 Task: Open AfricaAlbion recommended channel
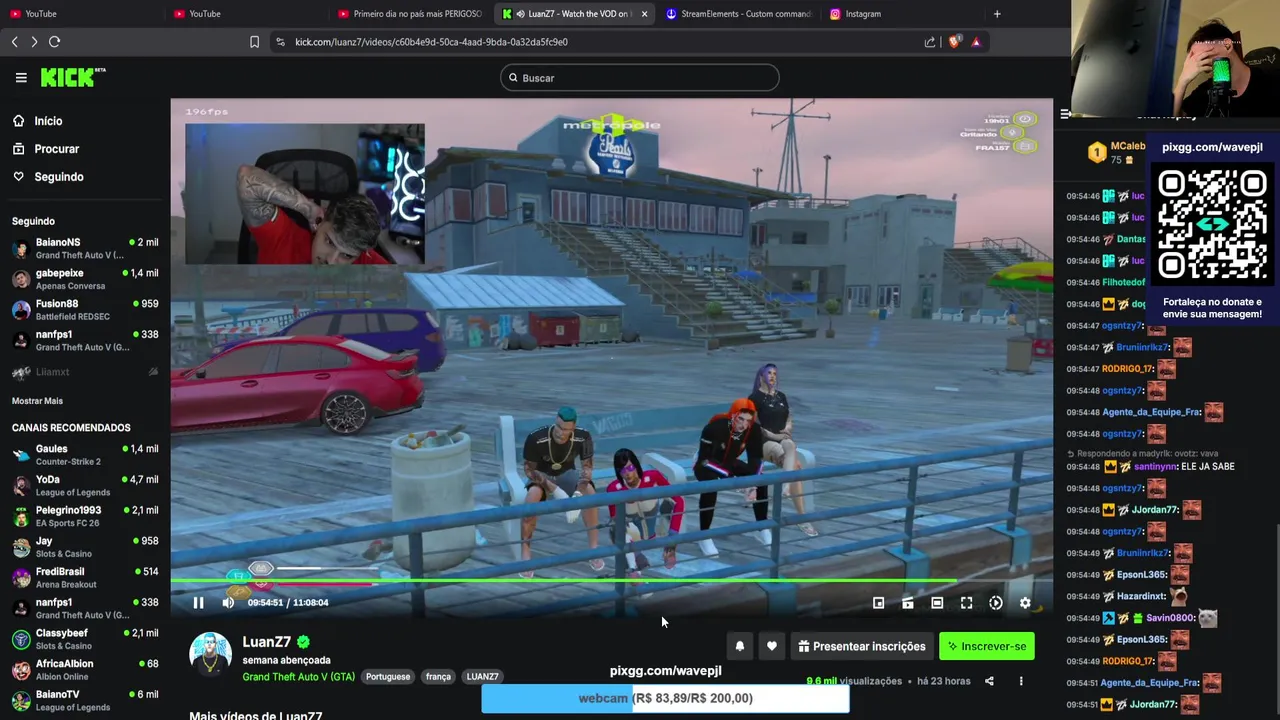tap(84, 669)
